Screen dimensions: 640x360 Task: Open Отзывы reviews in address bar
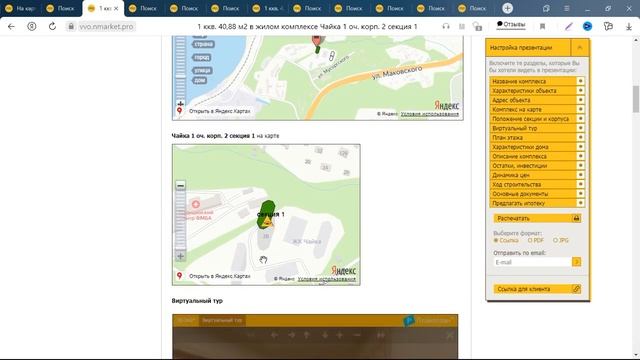(x=511, y=24)
